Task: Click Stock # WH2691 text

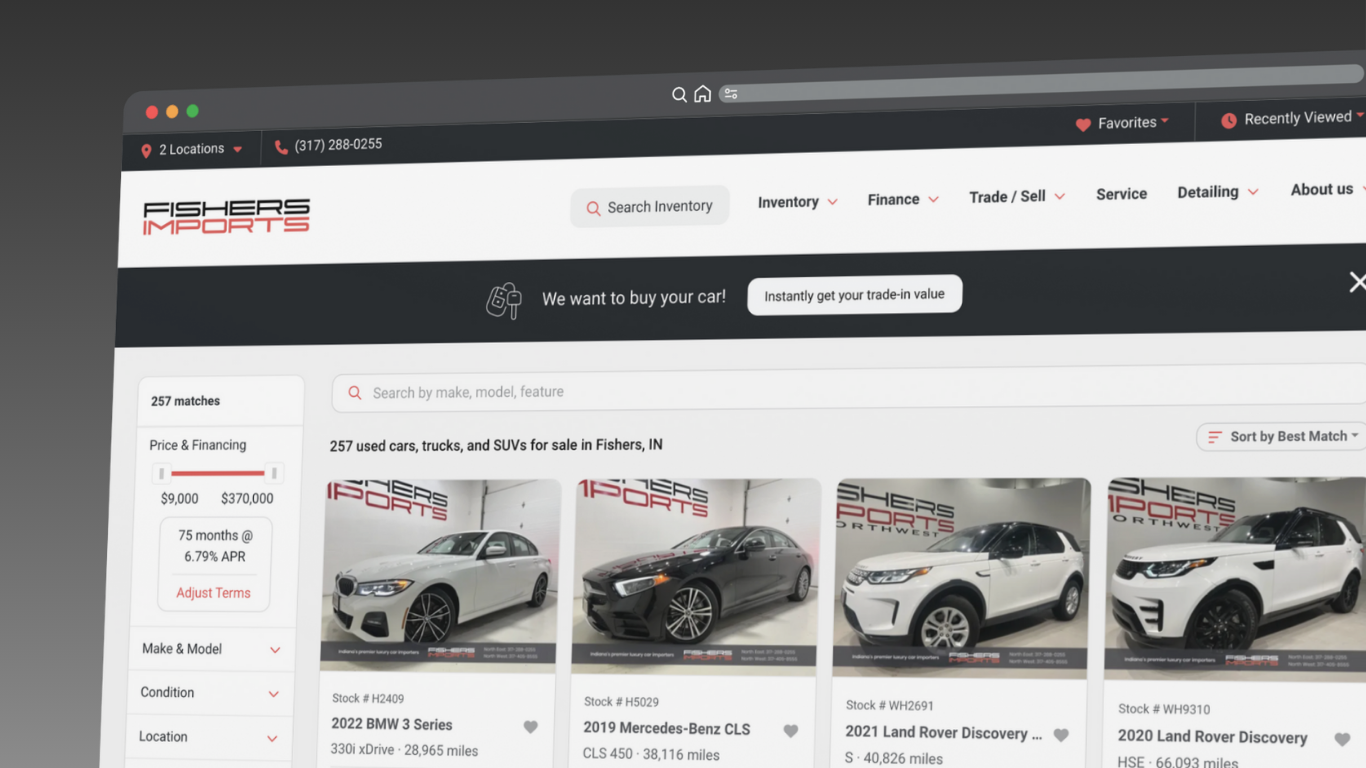Action: 890,706
